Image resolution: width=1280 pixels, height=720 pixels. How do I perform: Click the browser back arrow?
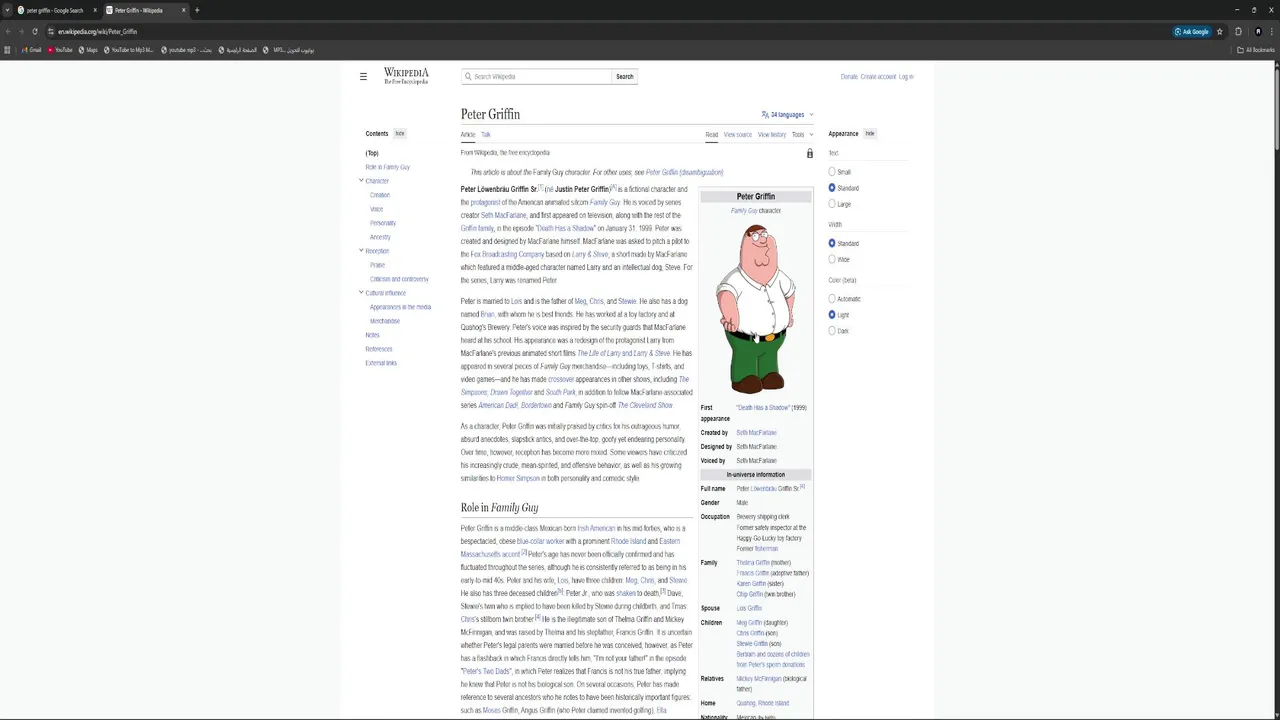[x=8, y=31]
